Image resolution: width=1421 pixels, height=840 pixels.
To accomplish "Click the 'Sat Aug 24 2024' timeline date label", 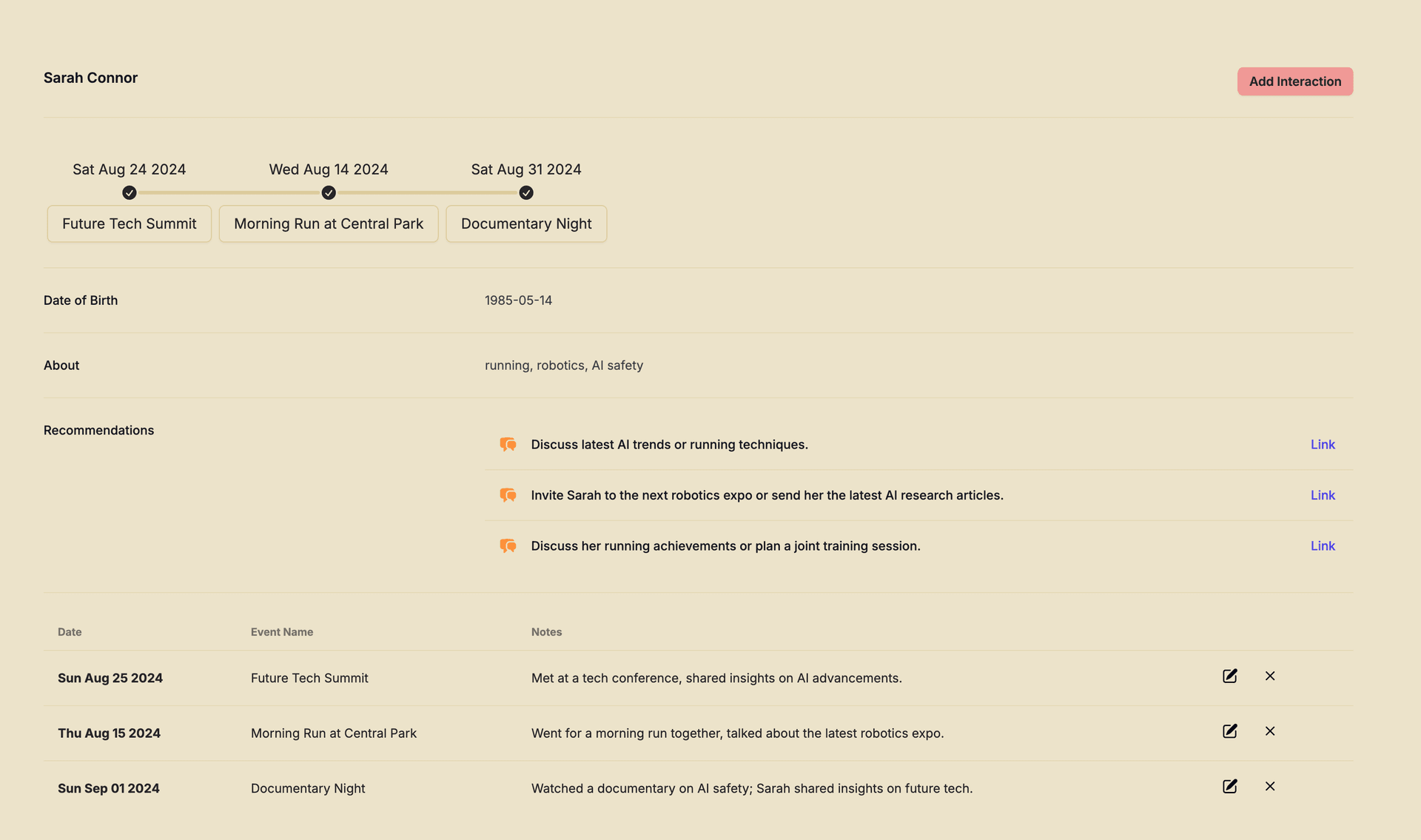I will (130, 169).
